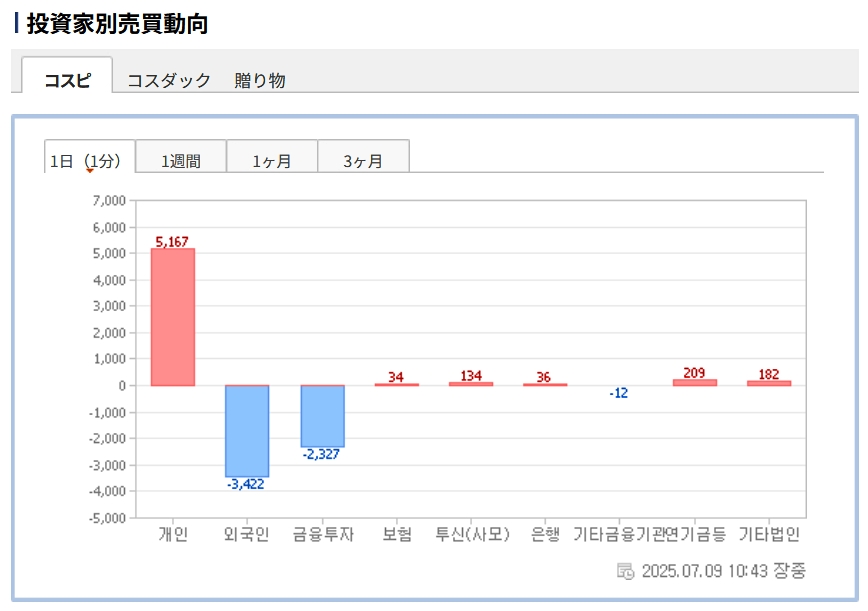Click the red 개인 bar showing 5,167
The image size is (868, 611).
click(173, 317)
